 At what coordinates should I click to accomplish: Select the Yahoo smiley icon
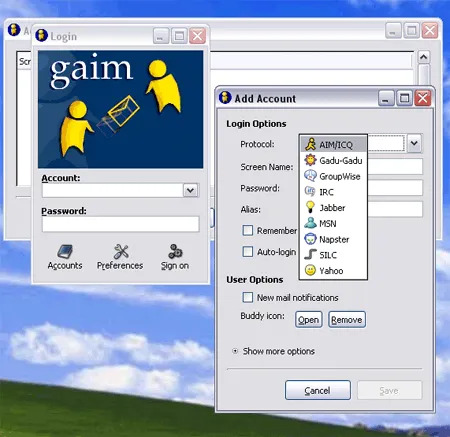coord(310,270)
